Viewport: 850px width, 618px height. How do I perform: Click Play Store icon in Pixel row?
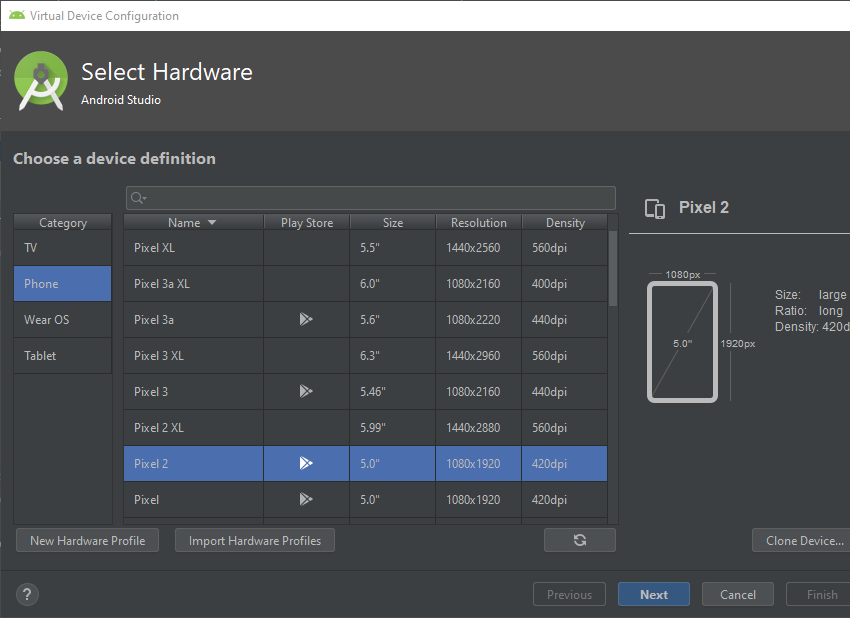pyautogui.click(x=306, y=499)
